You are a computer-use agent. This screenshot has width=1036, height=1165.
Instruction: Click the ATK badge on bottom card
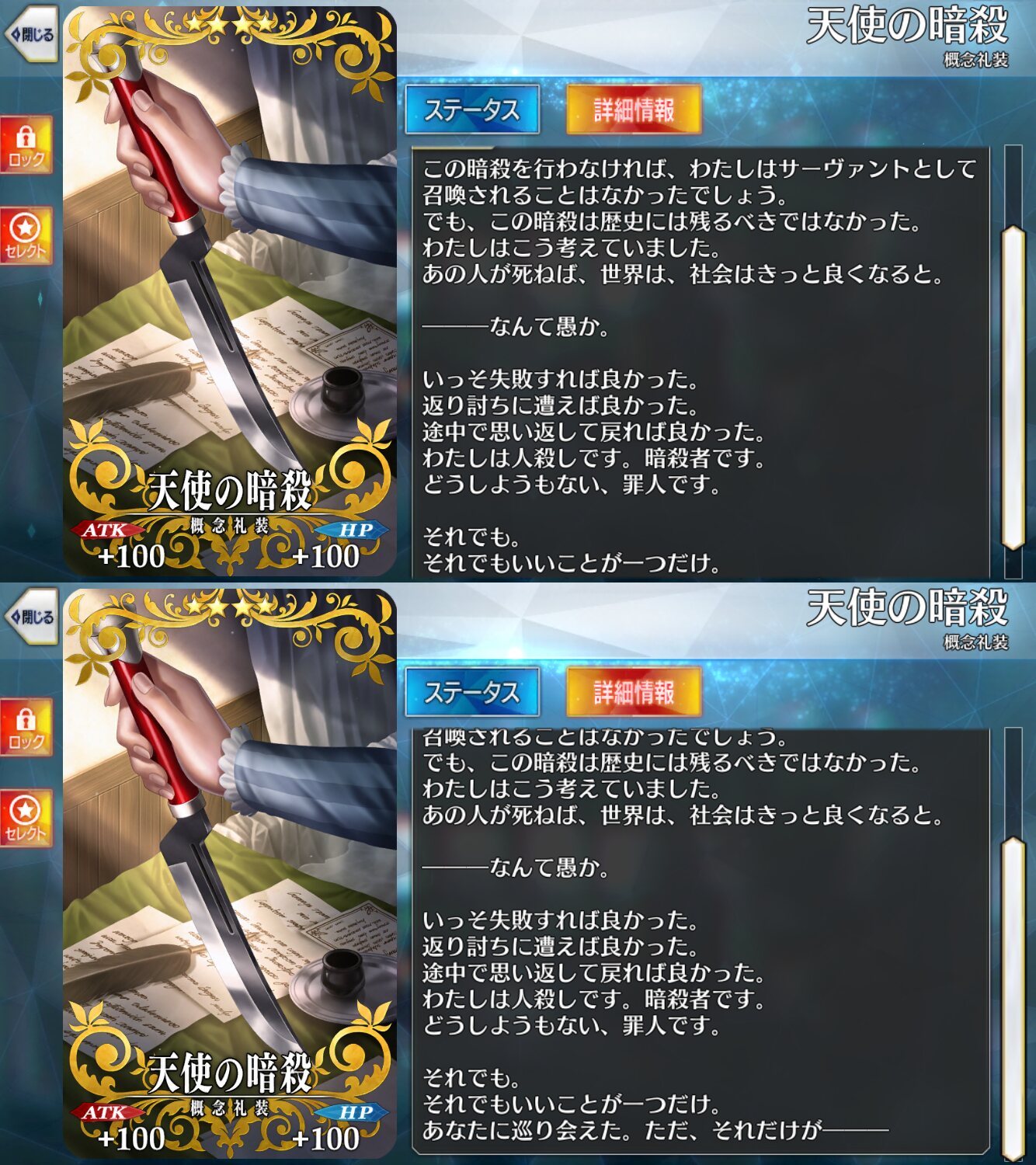pyautogui.click(x=106, y=1113)
